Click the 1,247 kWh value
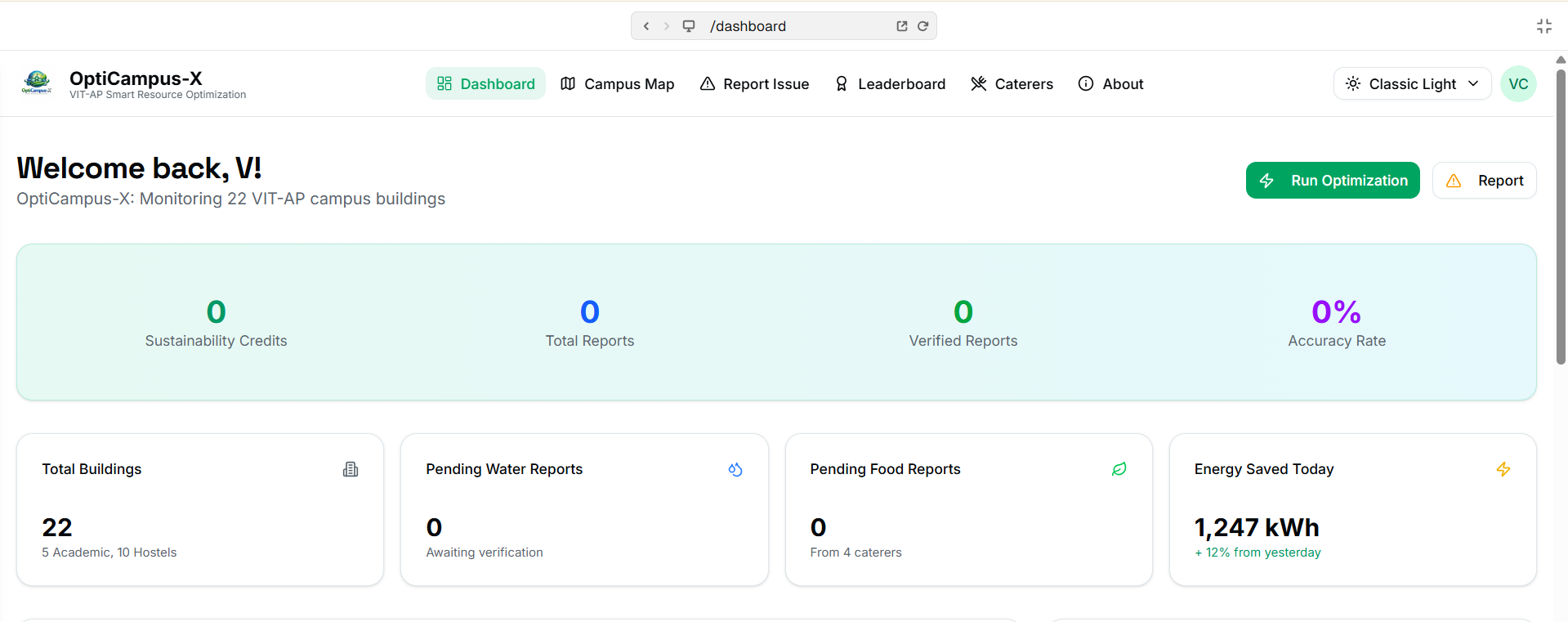 point(1257,527)
